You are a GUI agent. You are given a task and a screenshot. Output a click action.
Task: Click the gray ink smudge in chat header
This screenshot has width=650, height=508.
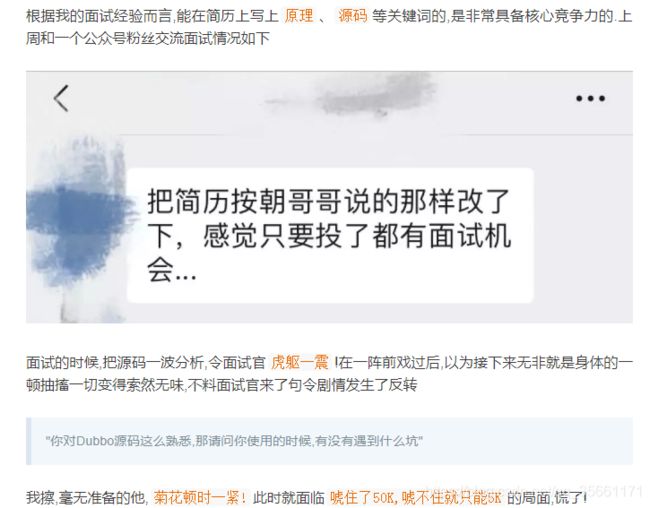365,95
